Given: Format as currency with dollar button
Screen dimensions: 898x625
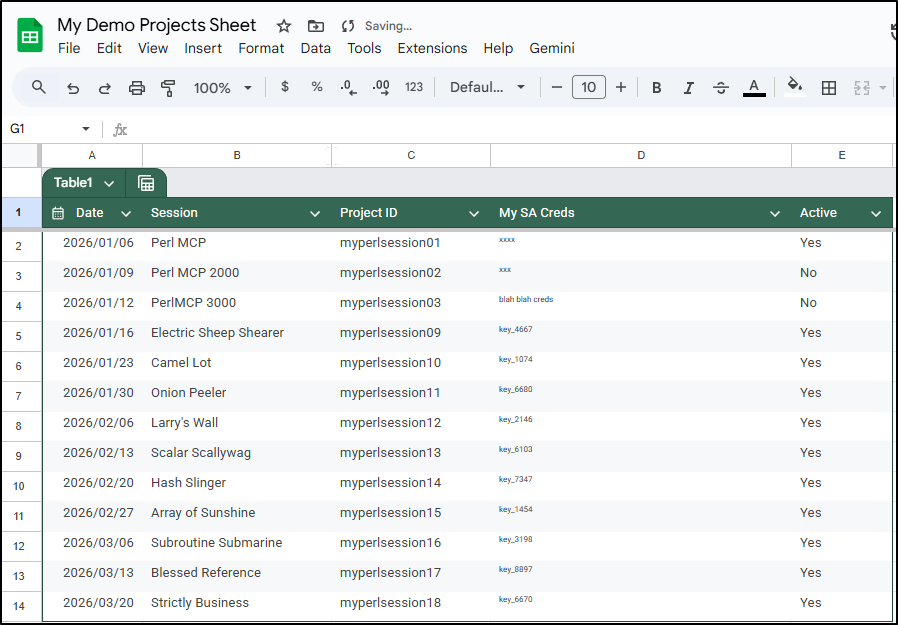Looking at the screenshot, I should click(285, 87).
